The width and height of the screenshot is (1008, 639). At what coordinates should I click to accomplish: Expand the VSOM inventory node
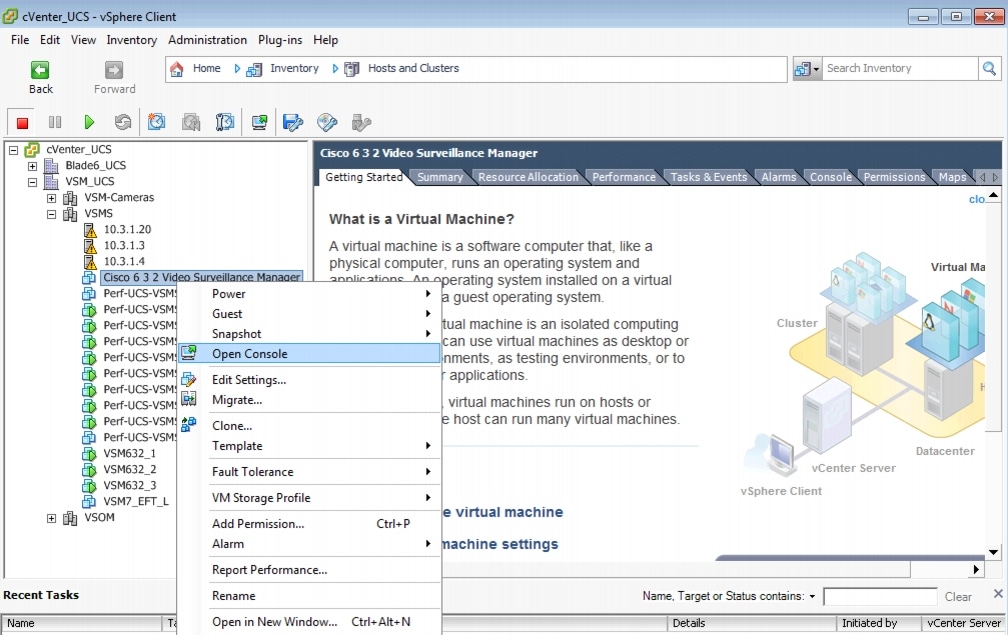coord(50,517)
